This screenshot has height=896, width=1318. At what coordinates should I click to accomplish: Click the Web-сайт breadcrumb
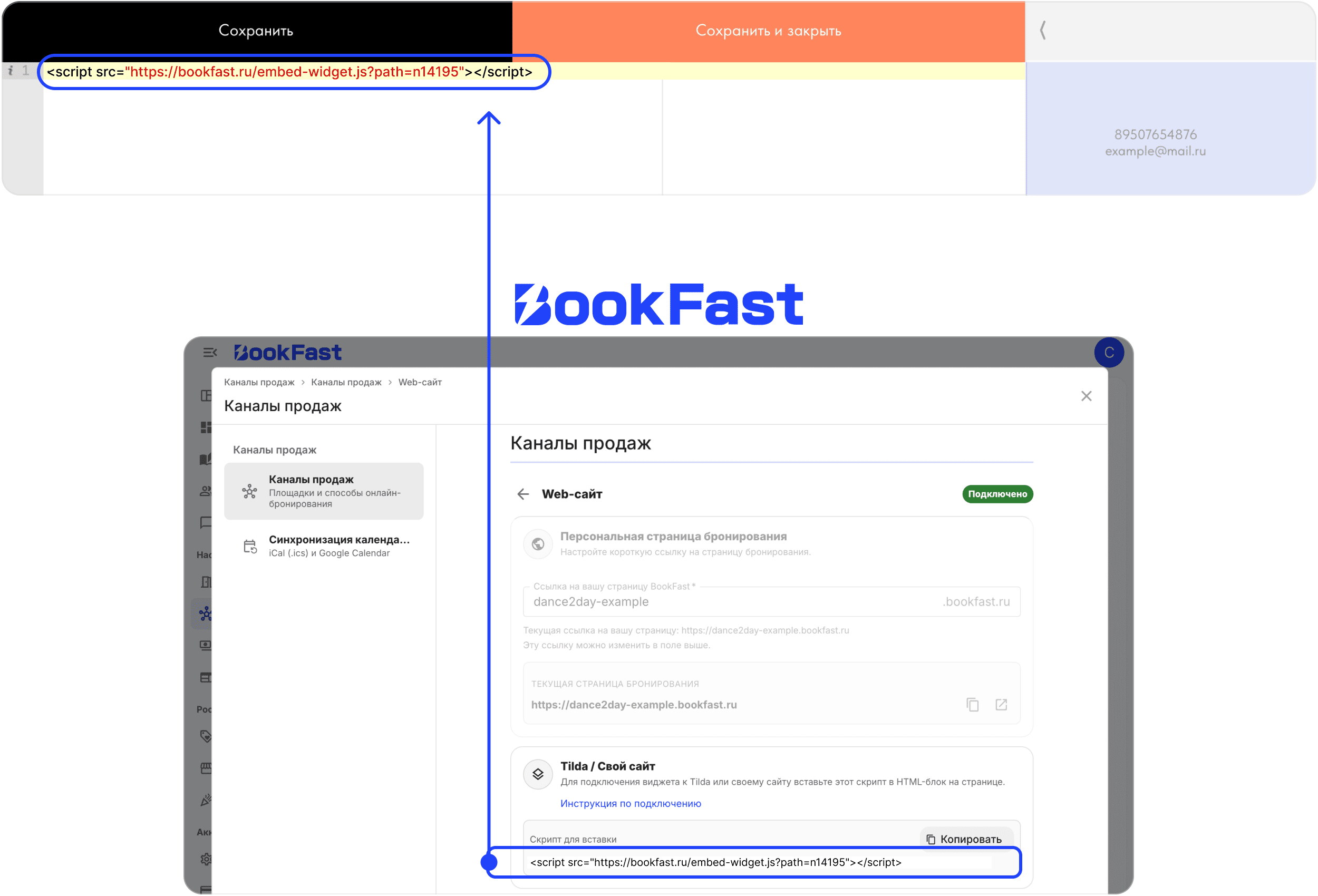(420, 382)
